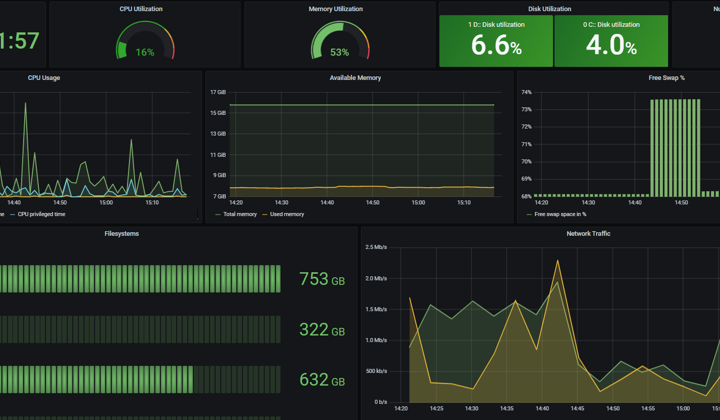
Task: Select the D: Disk utilization 6.6% tile
Action: [x=496, y=41]
